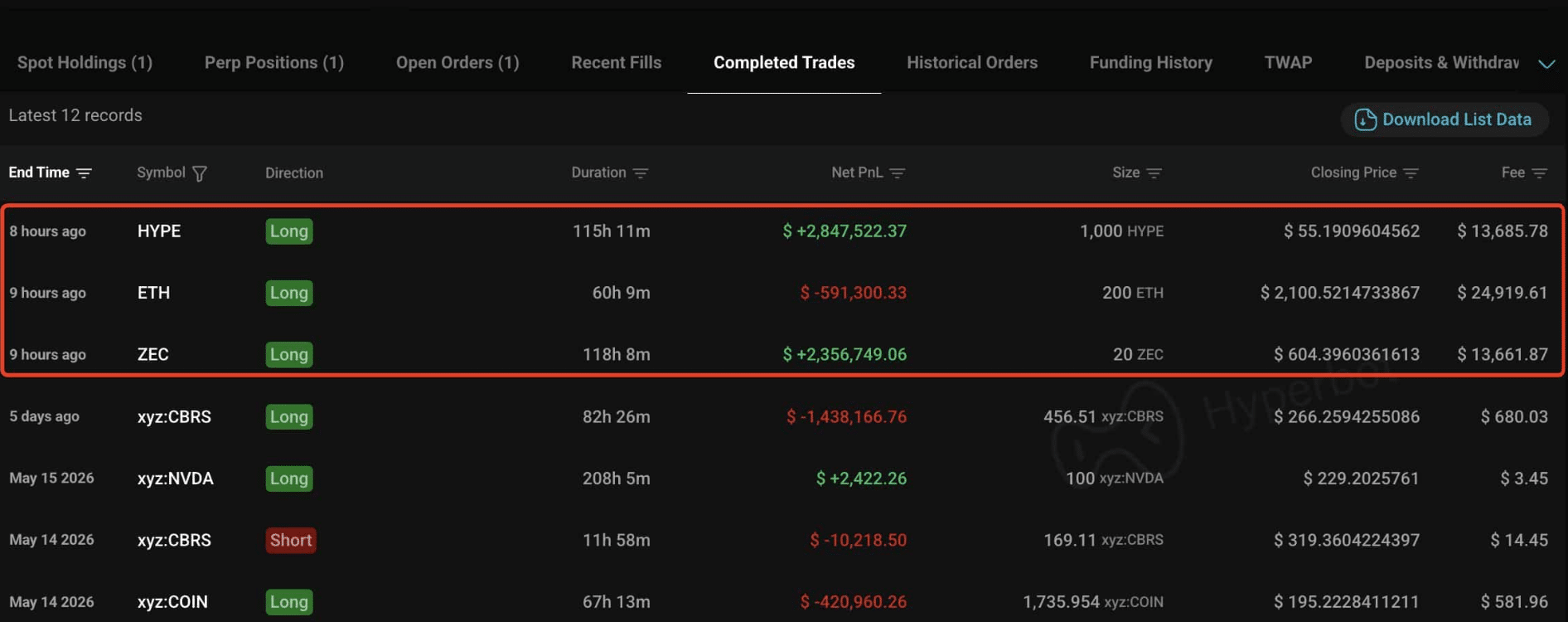The height and width of the screenshot is (622, 1568).
Task: Click the Closing Price sort icon
Action: tap(1411, 173)
